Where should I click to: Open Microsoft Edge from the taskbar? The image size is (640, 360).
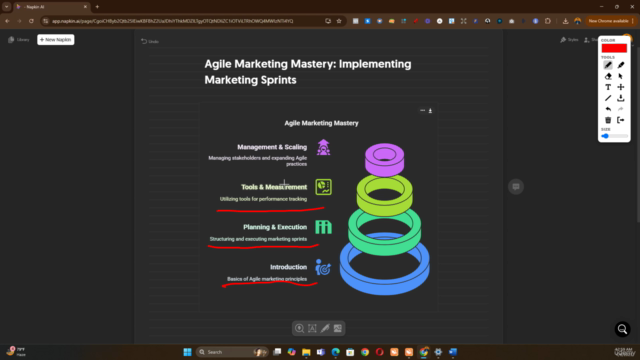coord(336,352)
